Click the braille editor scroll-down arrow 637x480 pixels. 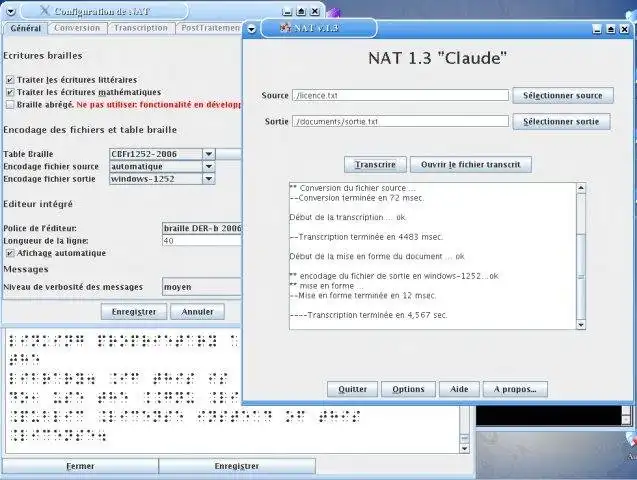[465, 448]
